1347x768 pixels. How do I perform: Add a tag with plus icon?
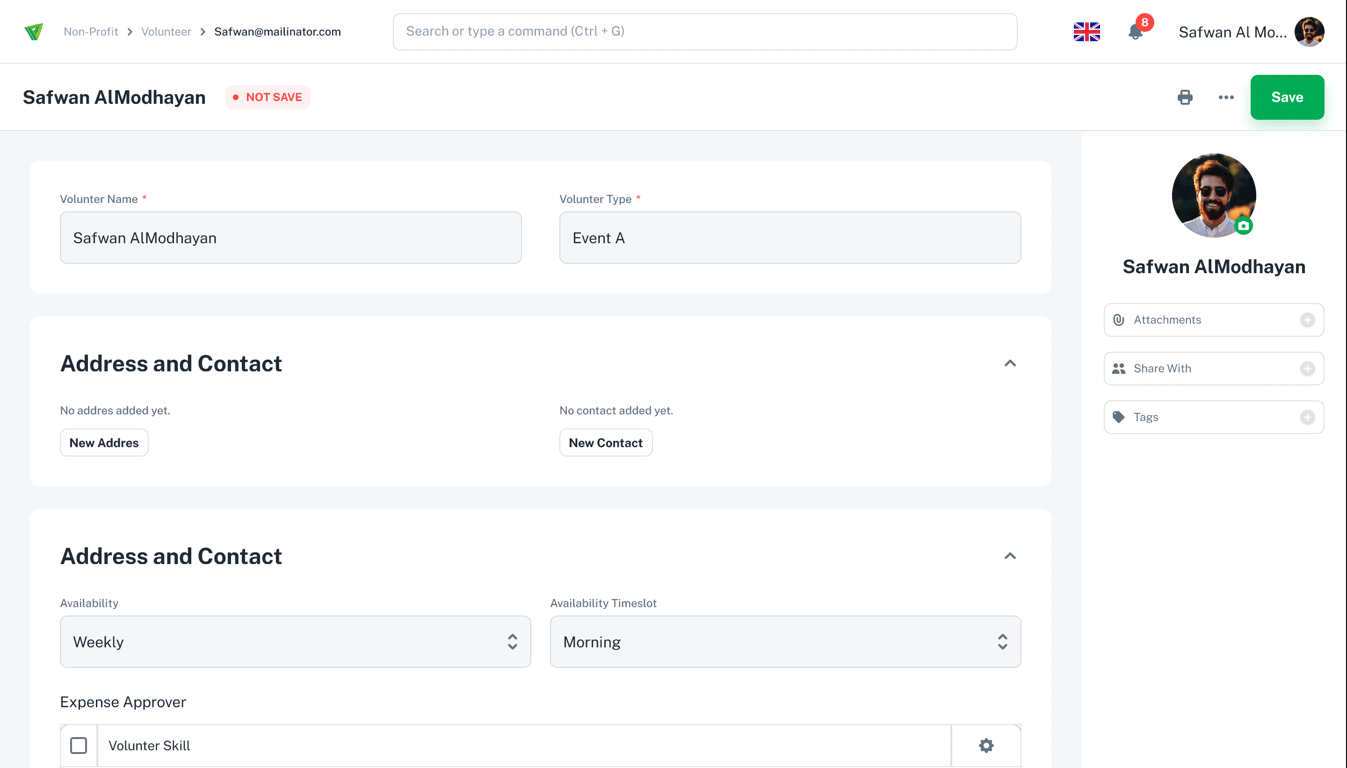click(1307, 417)
